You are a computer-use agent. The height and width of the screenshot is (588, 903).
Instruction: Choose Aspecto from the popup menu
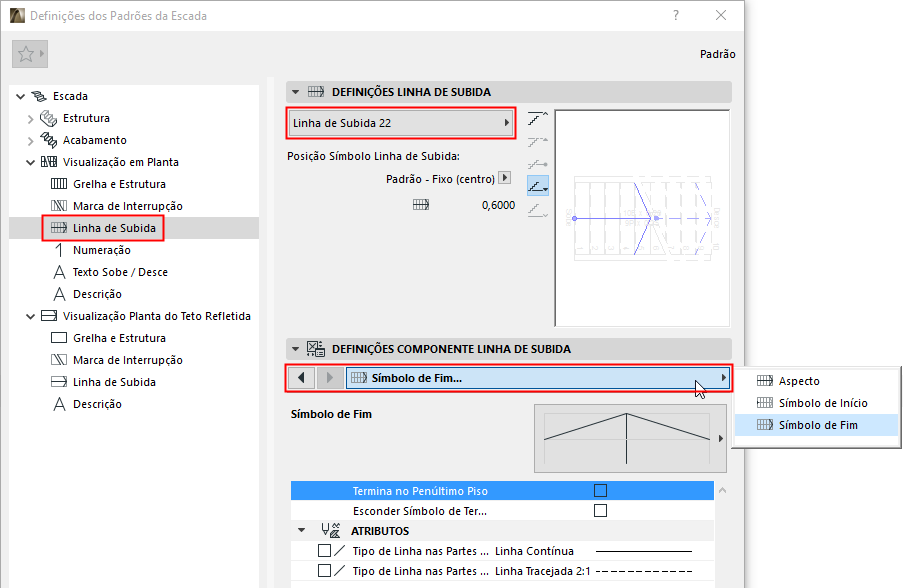[x=799, y=381]
